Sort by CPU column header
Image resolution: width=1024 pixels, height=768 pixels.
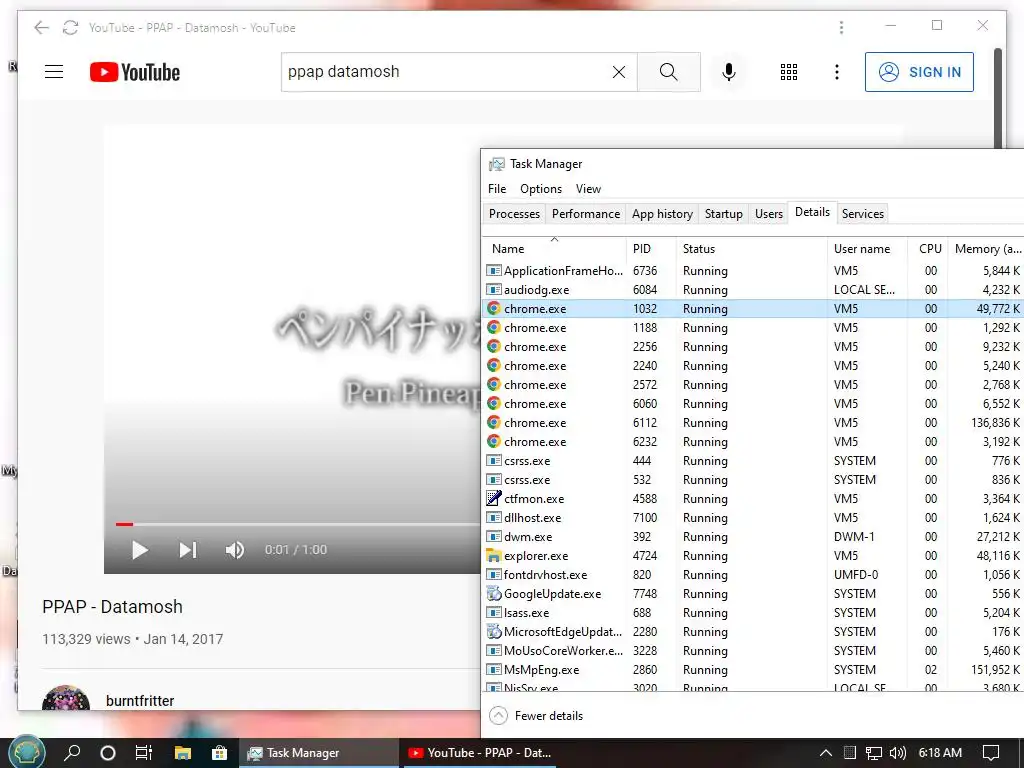coord(927,248)
